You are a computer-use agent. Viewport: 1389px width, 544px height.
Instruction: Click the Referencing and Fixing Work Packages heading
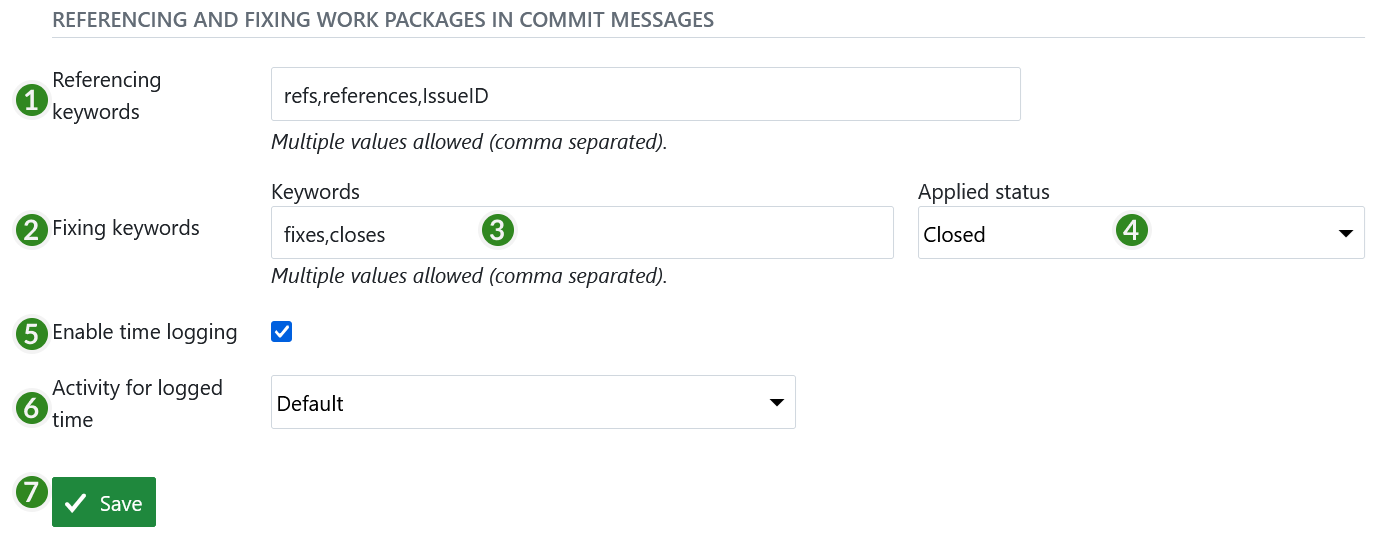click(x=383, y=19)
